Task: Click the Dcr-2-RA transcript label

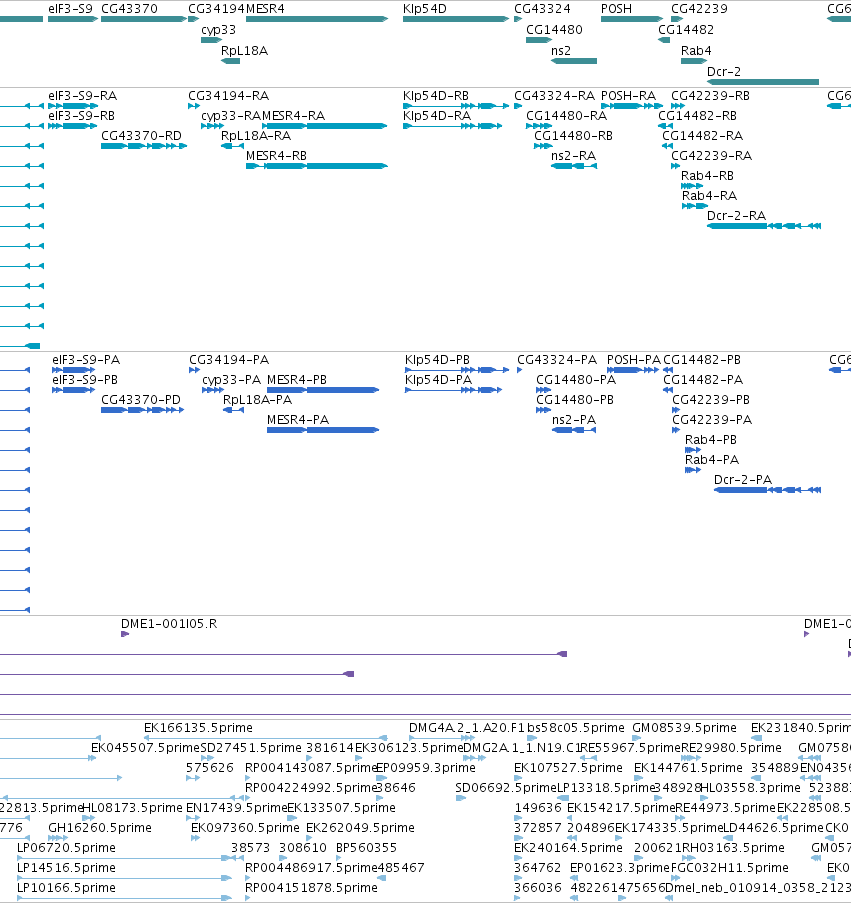Action: point(736,216)
